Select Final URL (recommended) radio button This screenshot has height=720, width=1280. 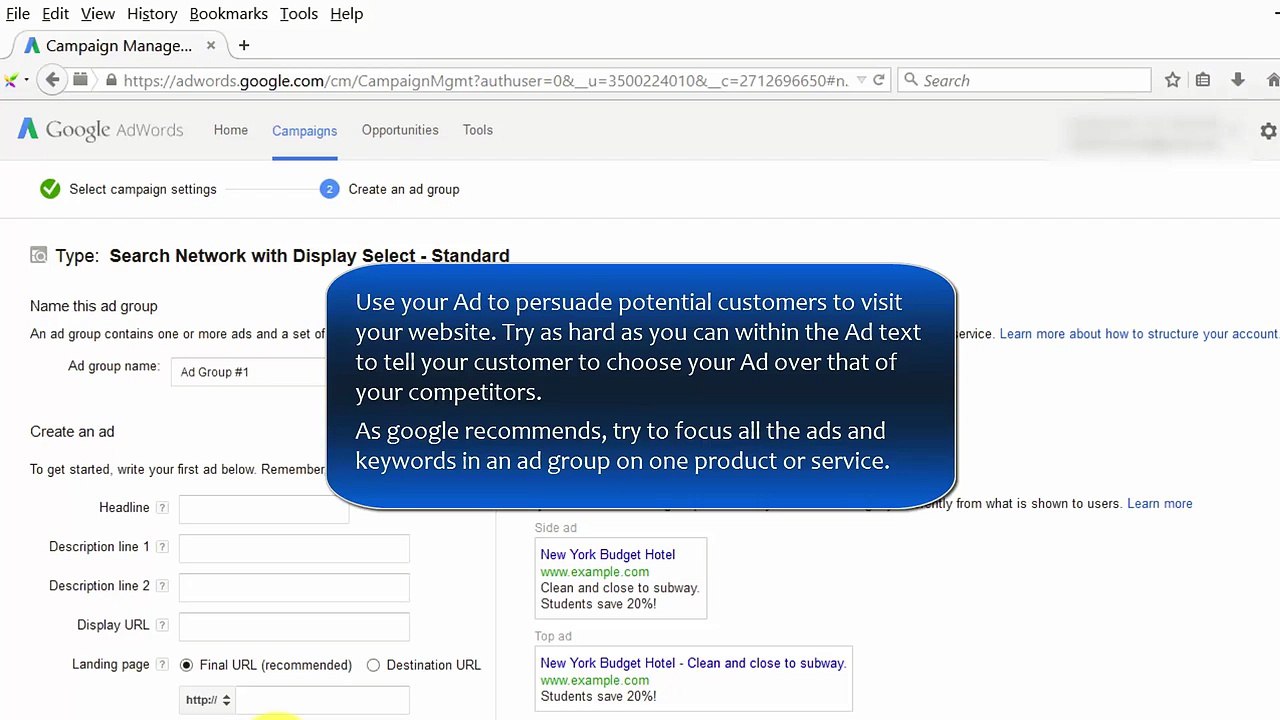tap(186, 665)
